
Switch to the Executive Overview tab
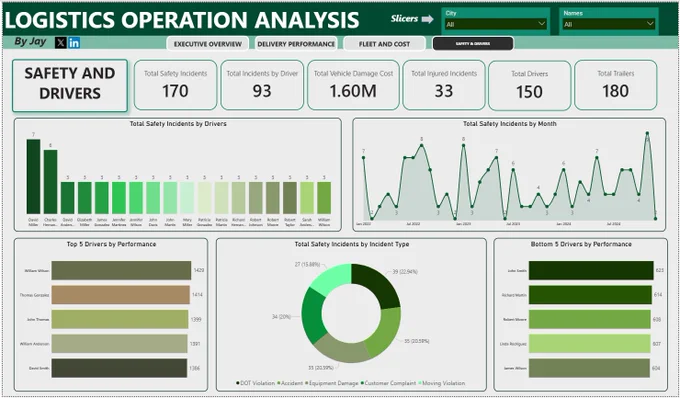[208, 44]
